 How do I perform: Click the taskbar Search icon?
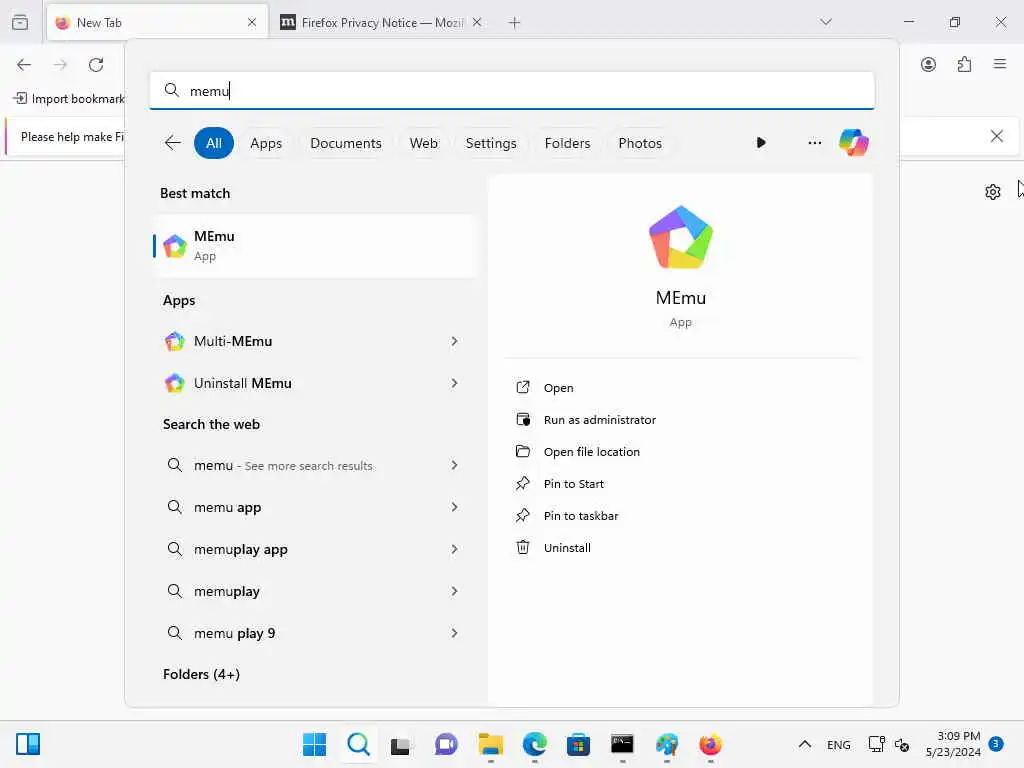point(359,744)
